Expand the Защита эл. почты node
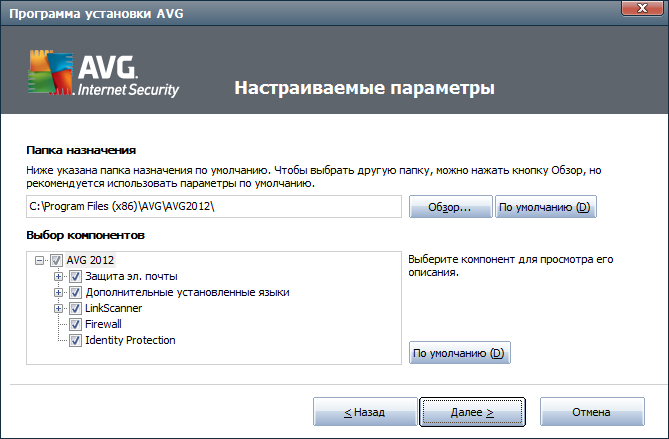Viewport: 669px width, 439px height. tap(58, 276)
